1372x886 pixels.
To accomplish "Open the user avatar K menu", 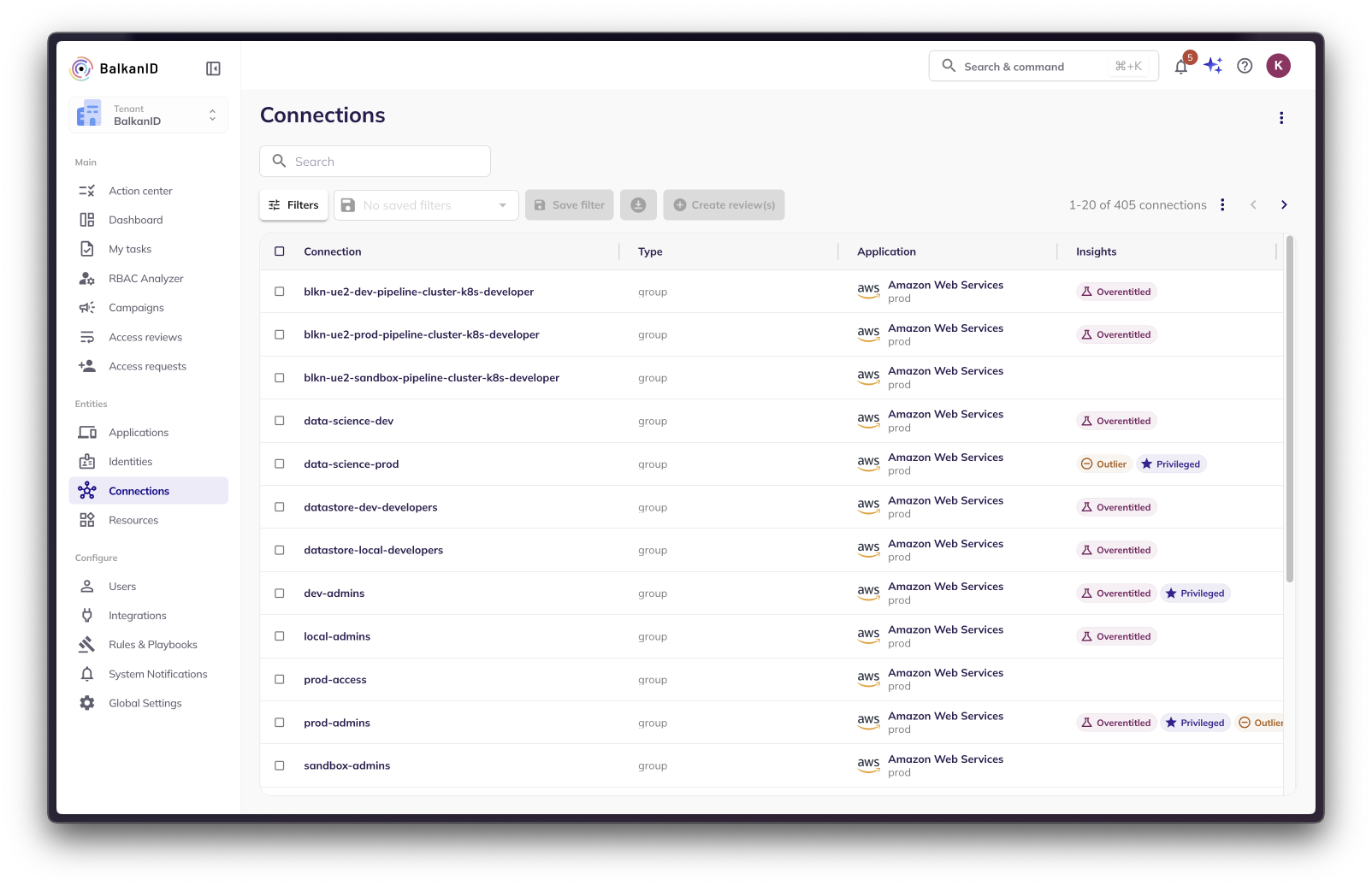I will (x=1278, y=66).
